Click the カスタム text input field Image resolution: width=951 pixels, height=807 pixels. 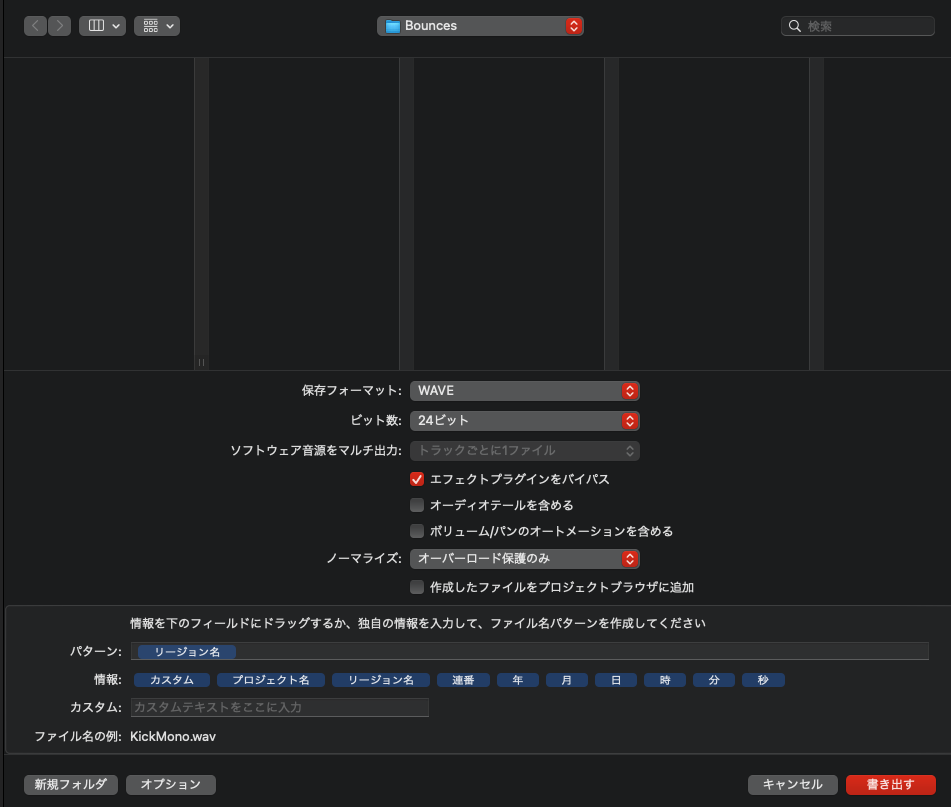coord(279,707)
